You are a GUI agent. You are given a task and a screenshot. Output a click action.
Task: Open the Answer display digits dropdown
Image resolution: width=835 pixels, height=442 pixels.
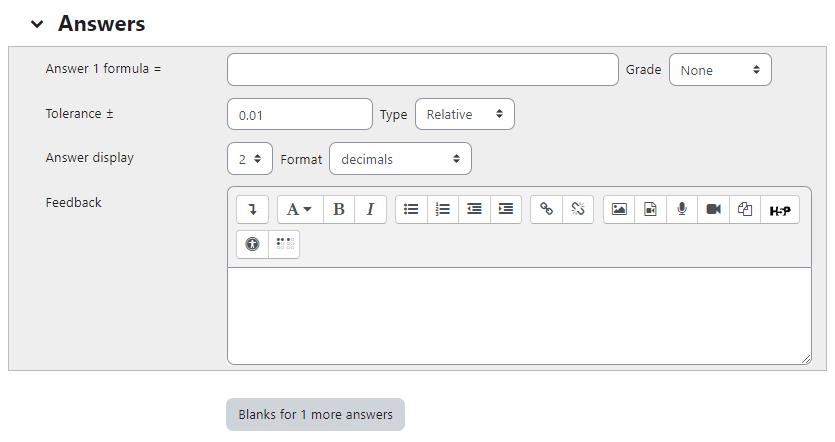pos(249,159)
